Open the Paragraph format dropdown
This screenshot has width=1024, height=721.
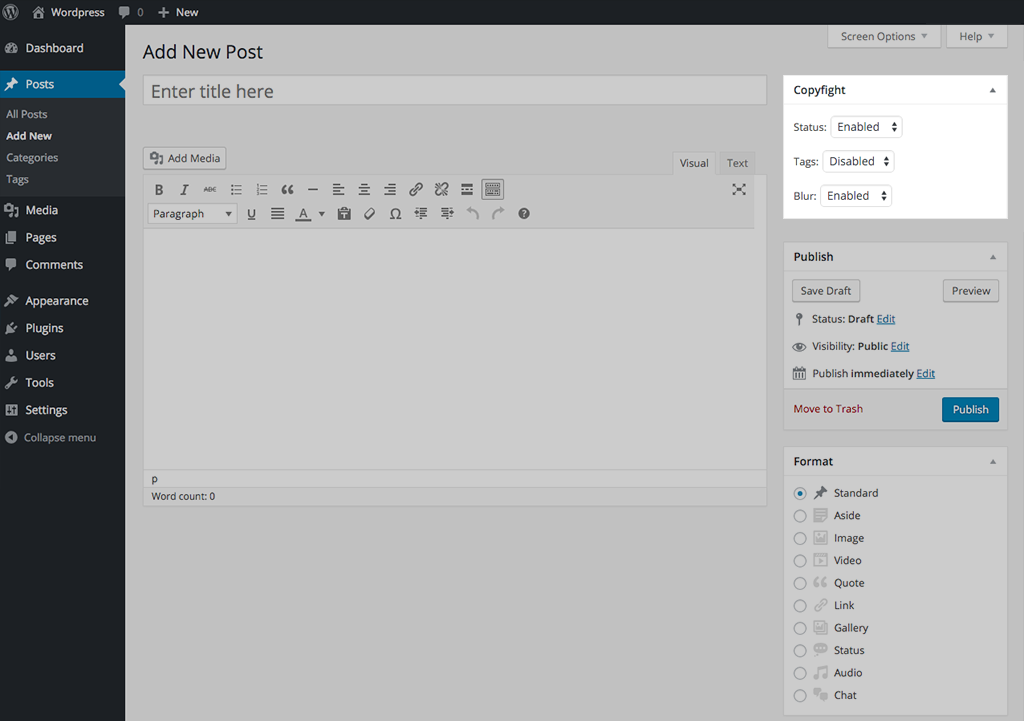(x=192, y=214)
